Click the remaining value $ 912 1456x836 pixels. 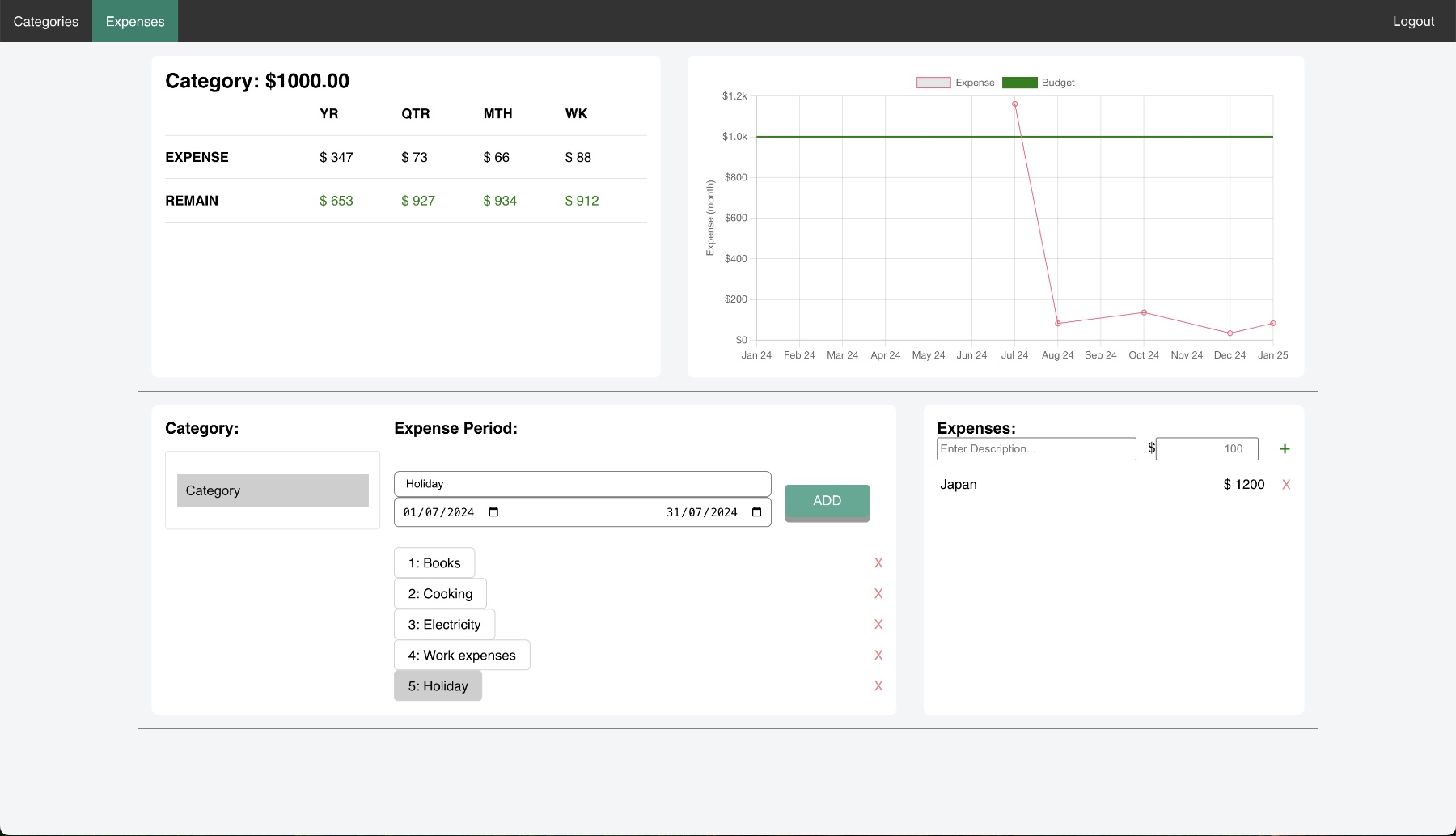(582, 202)
